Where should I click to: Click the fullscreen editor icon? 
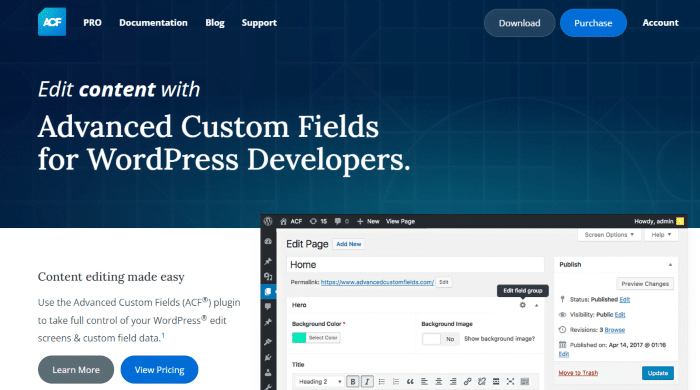click(x=510, y=382)
